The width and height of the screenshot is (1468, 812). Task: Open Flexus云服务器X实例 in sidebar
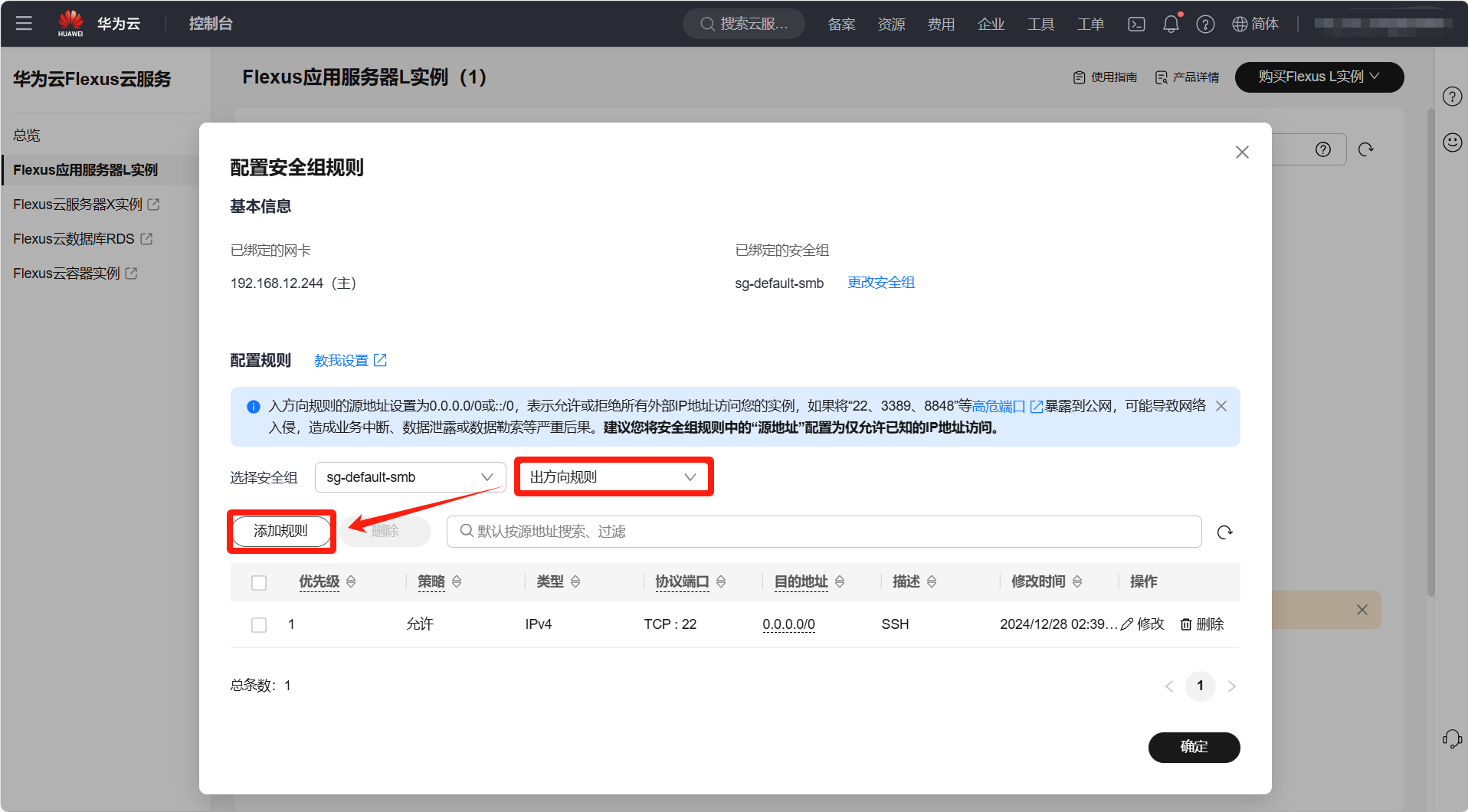click(86, 205)
